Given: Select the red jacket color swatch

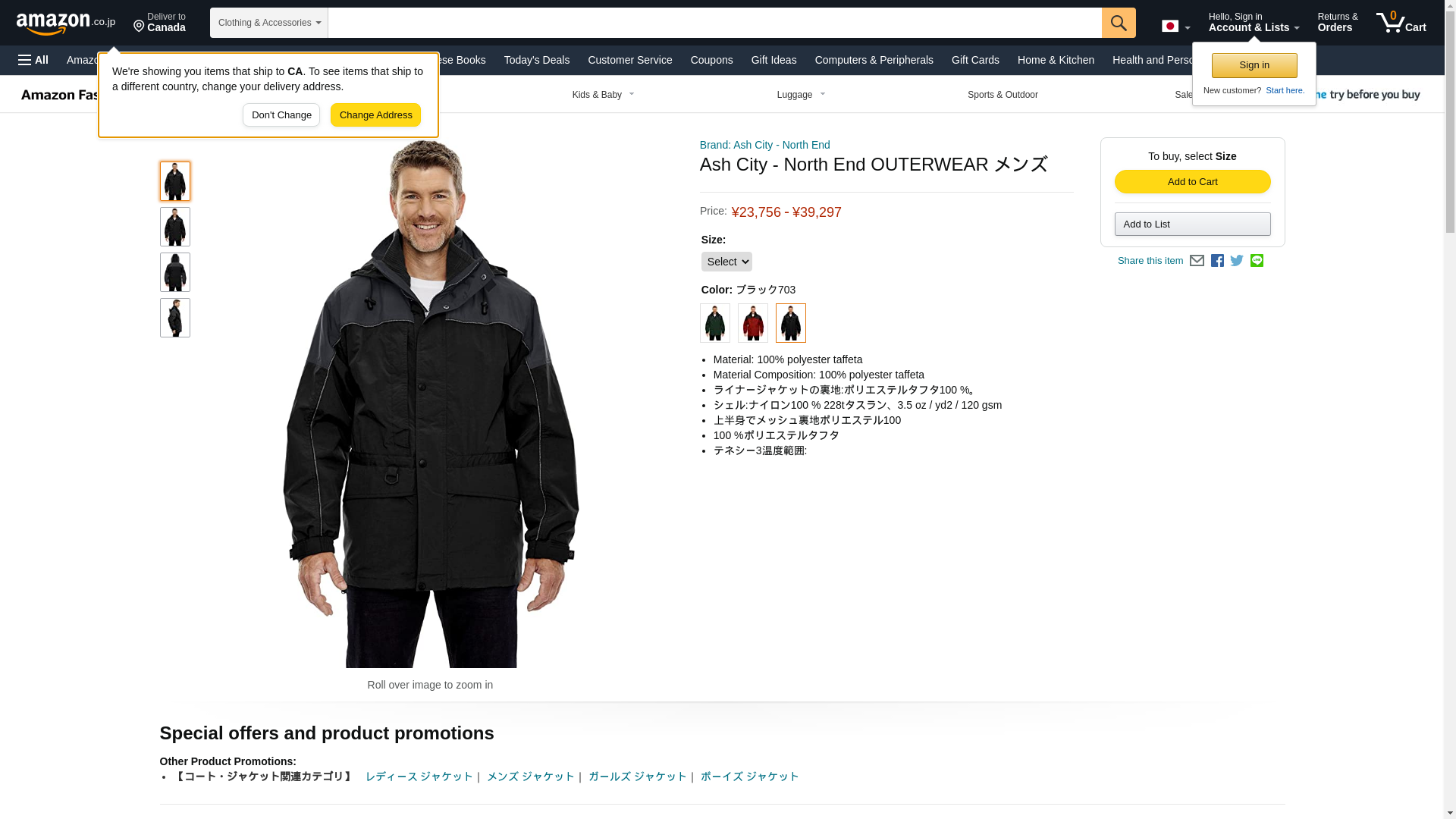Looking at the screenshot, I should tap(753, 323).
